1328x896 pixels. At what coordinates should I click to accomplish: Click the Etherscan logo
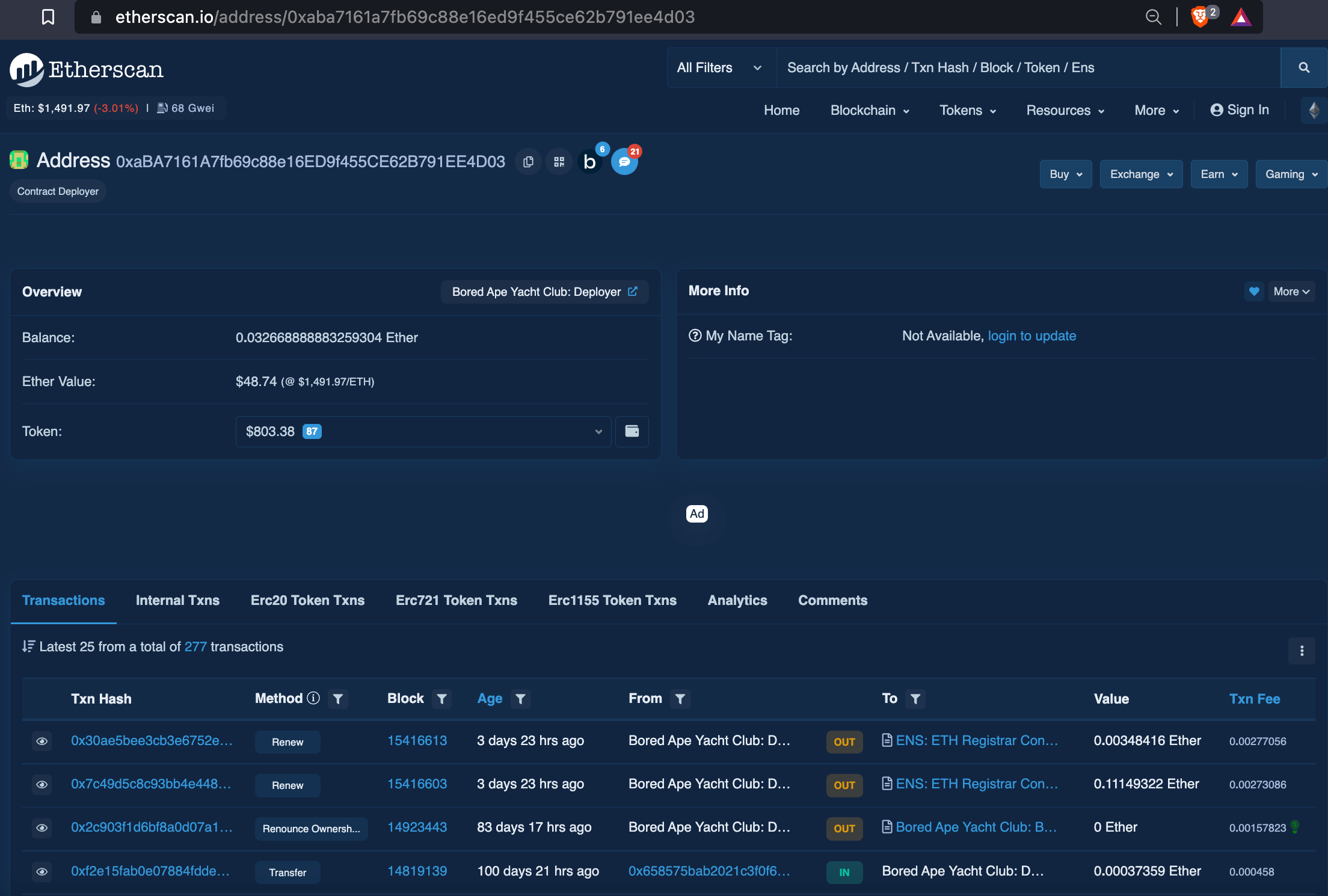(x=87, y=69)
